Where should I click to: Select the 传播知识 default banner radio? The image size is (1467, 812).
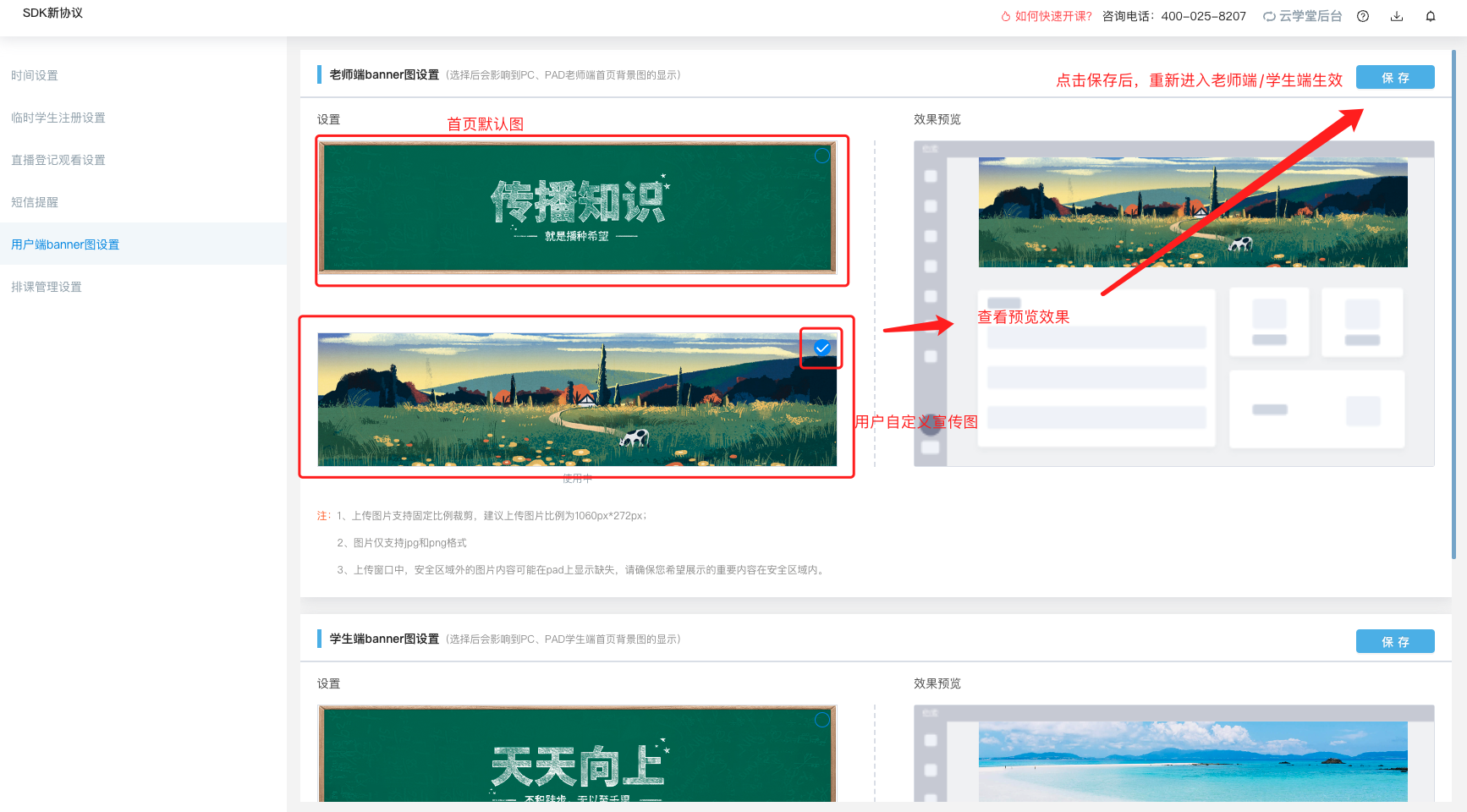[821, 156]
